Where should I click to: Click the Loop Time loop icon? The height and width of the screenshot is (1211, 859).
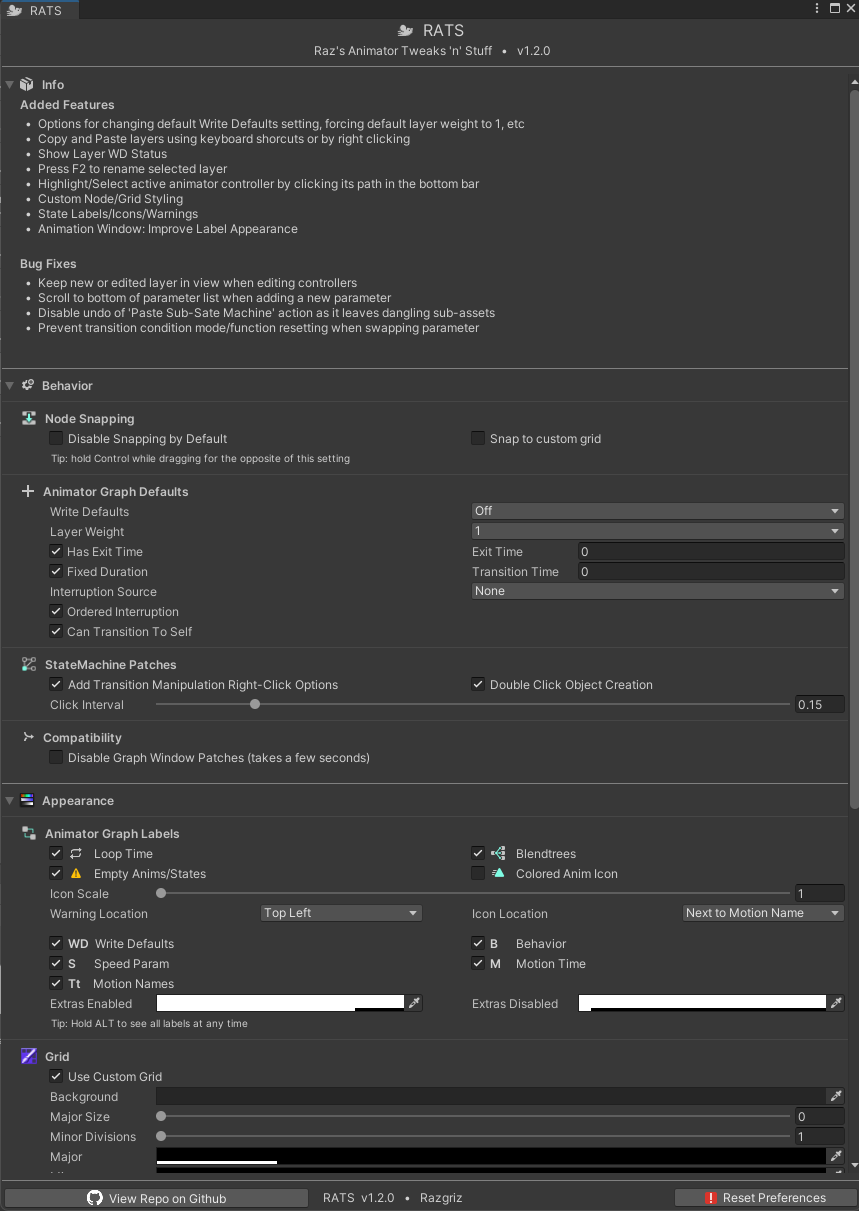pyautogui.click(x=76, y=853)
